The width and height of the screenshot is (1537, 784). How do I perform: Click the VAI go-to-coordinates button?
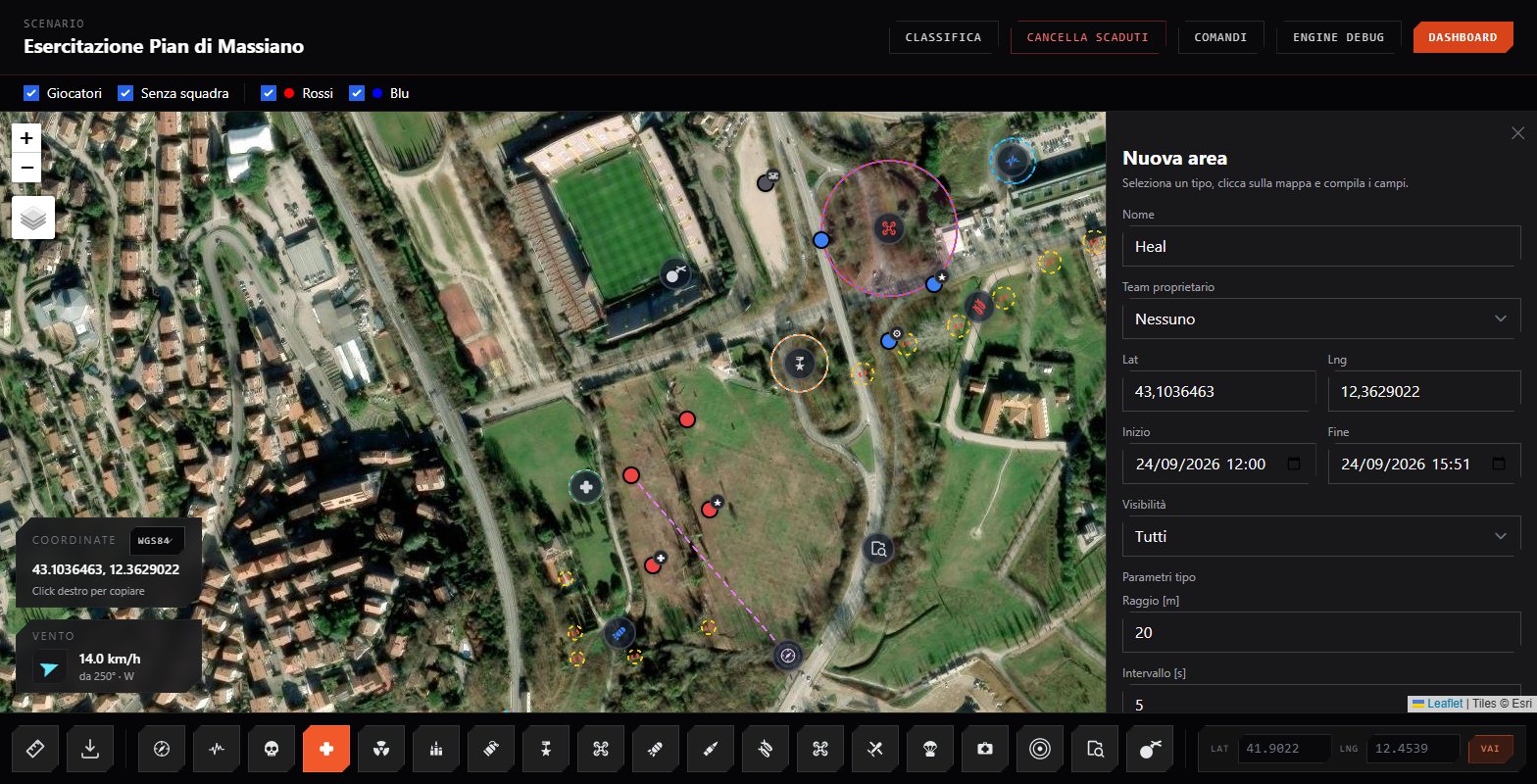[x=1490, y=749]
